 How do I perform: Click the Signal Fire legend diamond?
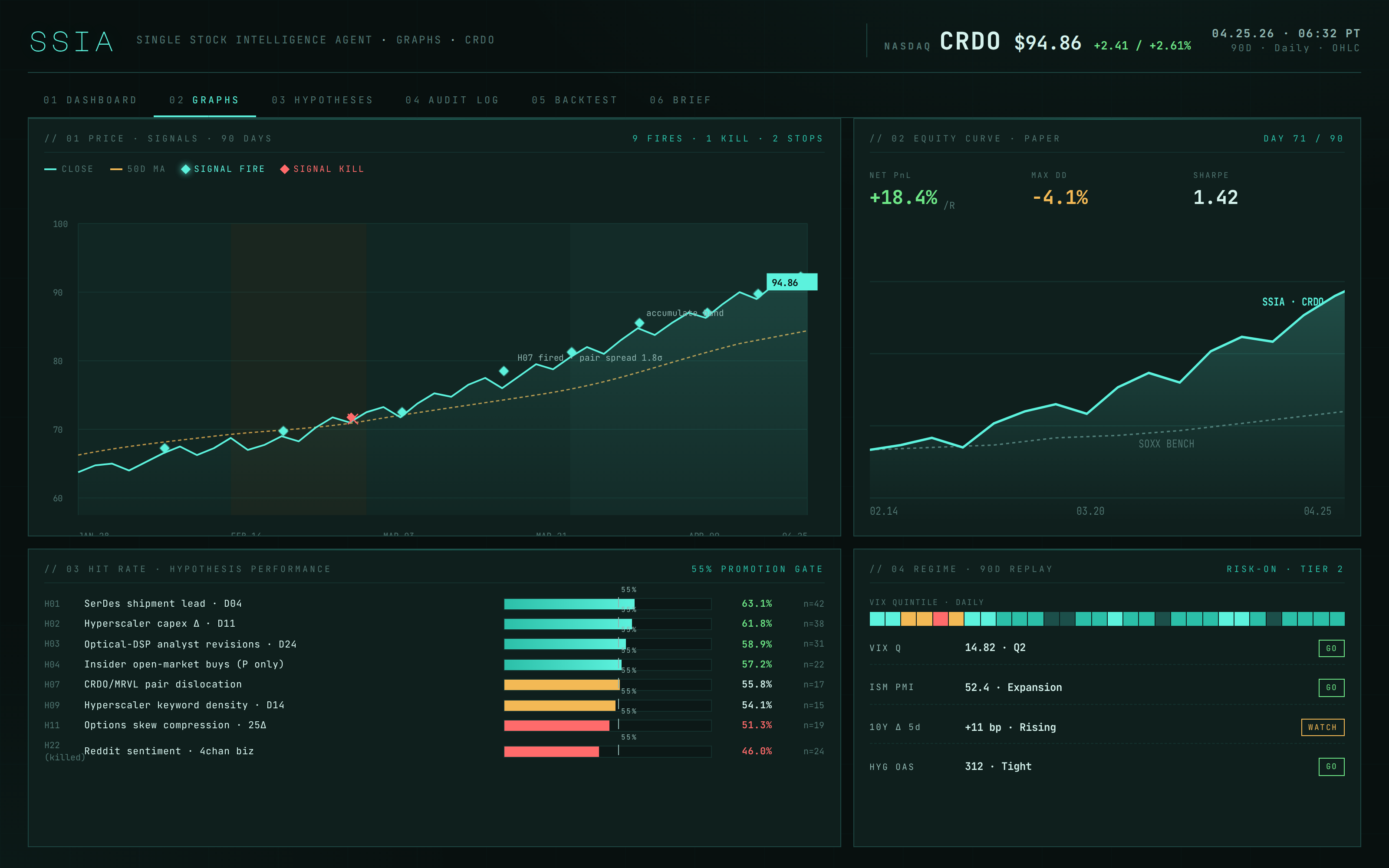point(185,169)
